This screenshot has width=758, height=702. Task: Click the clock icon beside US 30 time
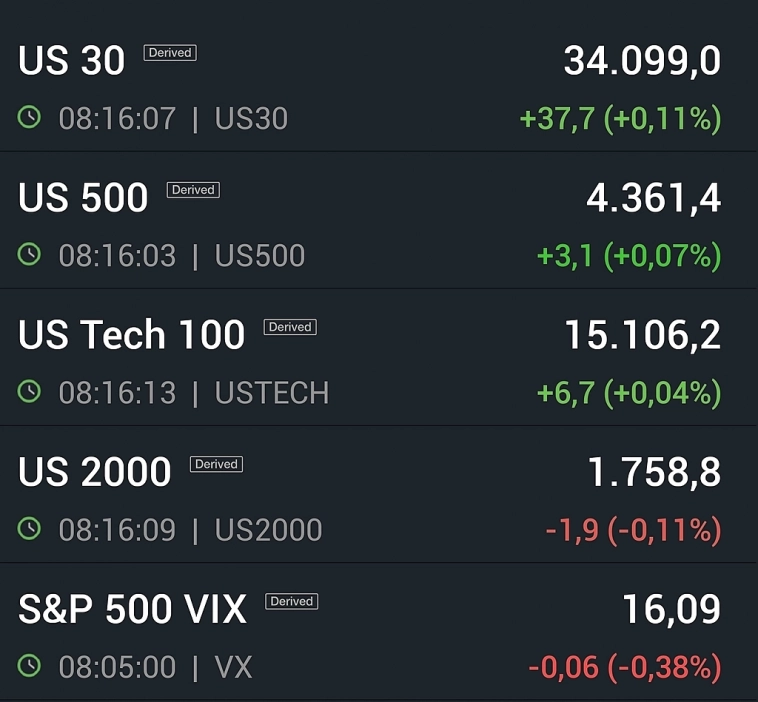point(30,118)
